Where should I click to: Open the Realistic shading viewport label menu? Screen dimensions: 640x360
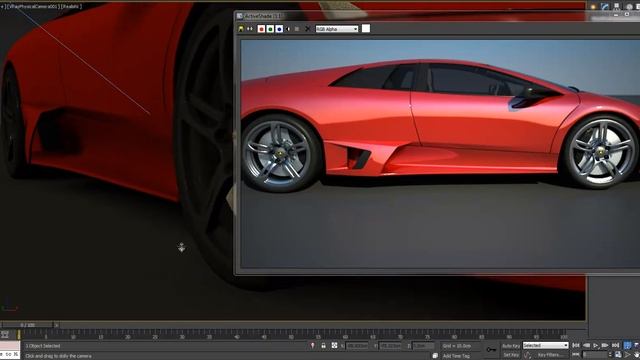(72, 7)
